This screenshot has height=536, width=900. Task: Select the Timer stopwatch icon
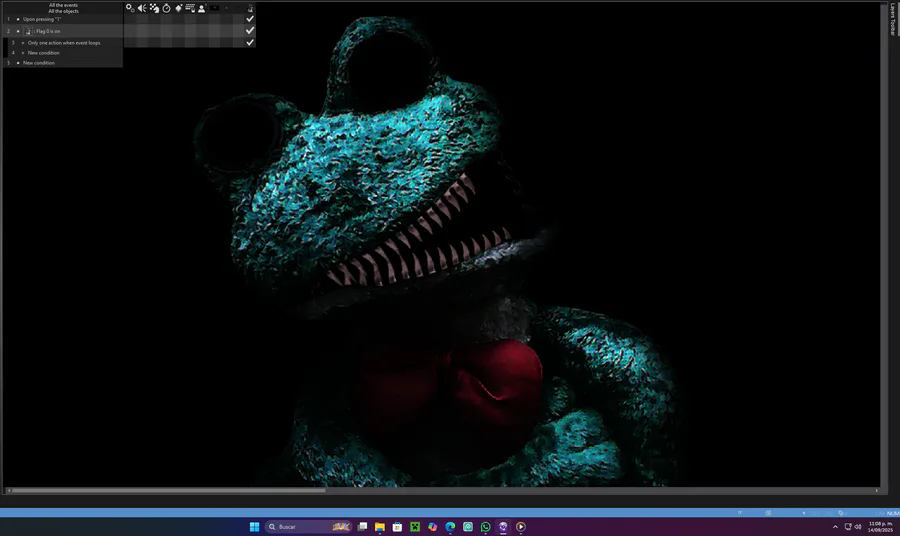(x=166, y=8)
